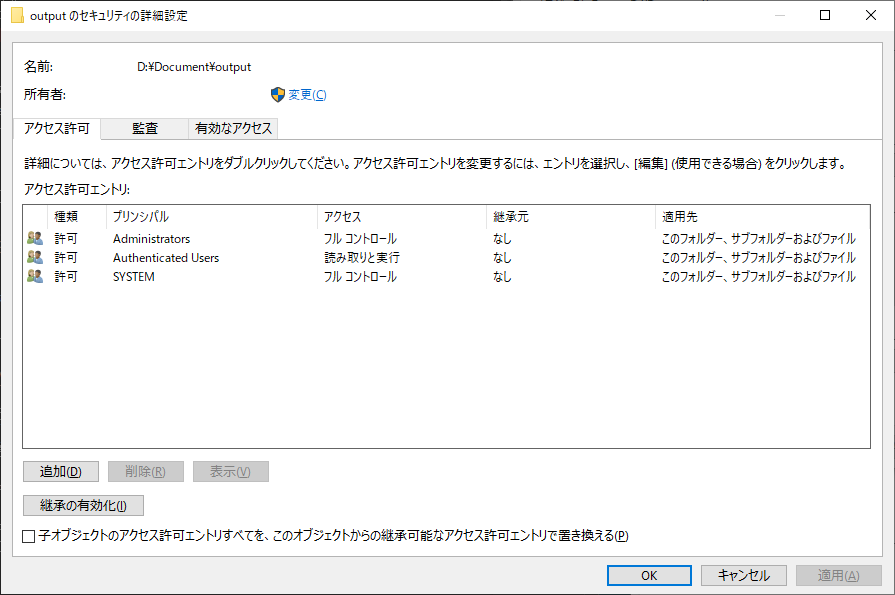
Task: Maximize the security settings window
Action: 825,16
